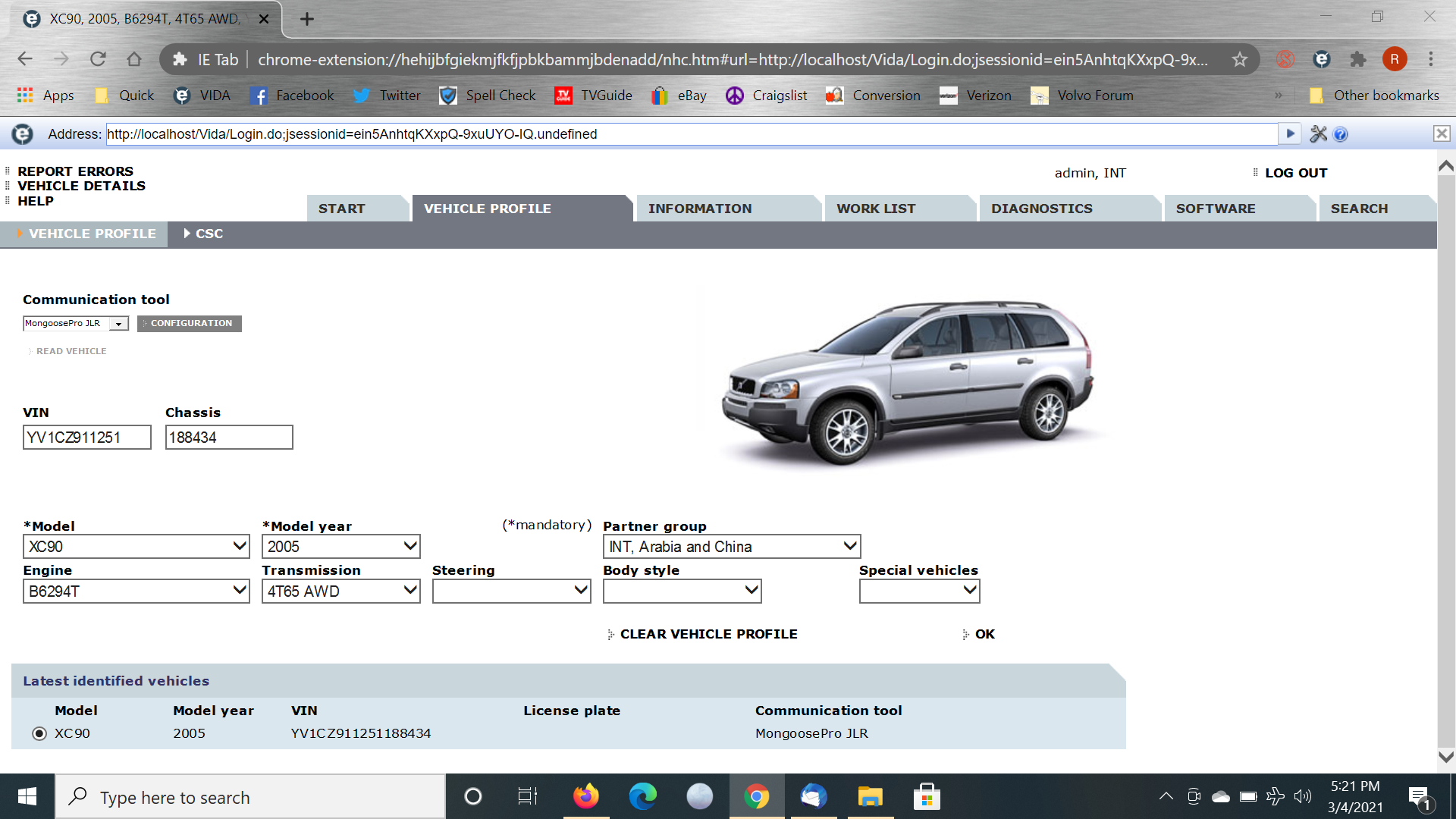Open the Engine B6294T dropdown
The image size is (1456, 819).
point(136,591)
